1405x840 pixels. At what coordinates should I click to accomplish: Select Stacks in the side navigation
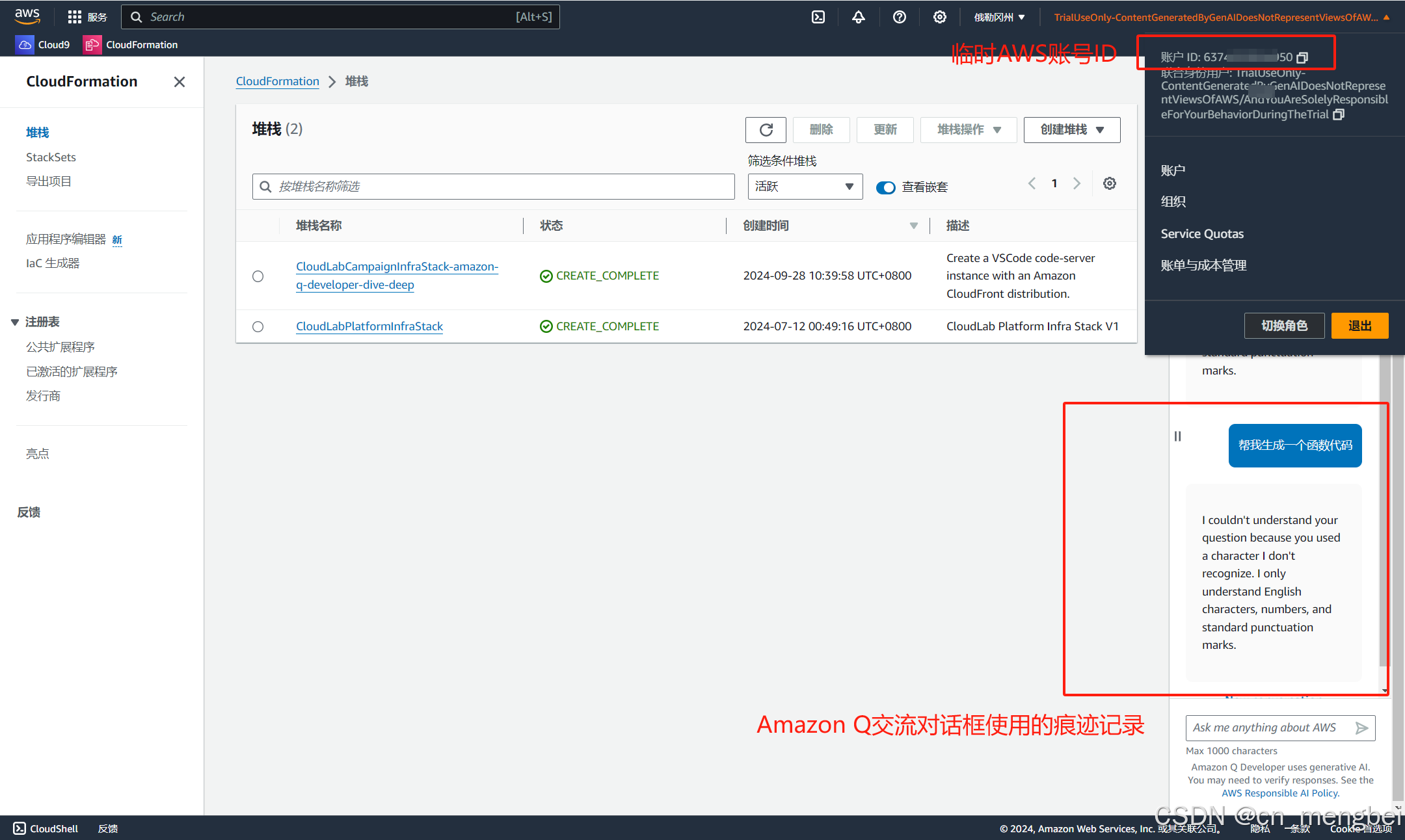(38, 133)
